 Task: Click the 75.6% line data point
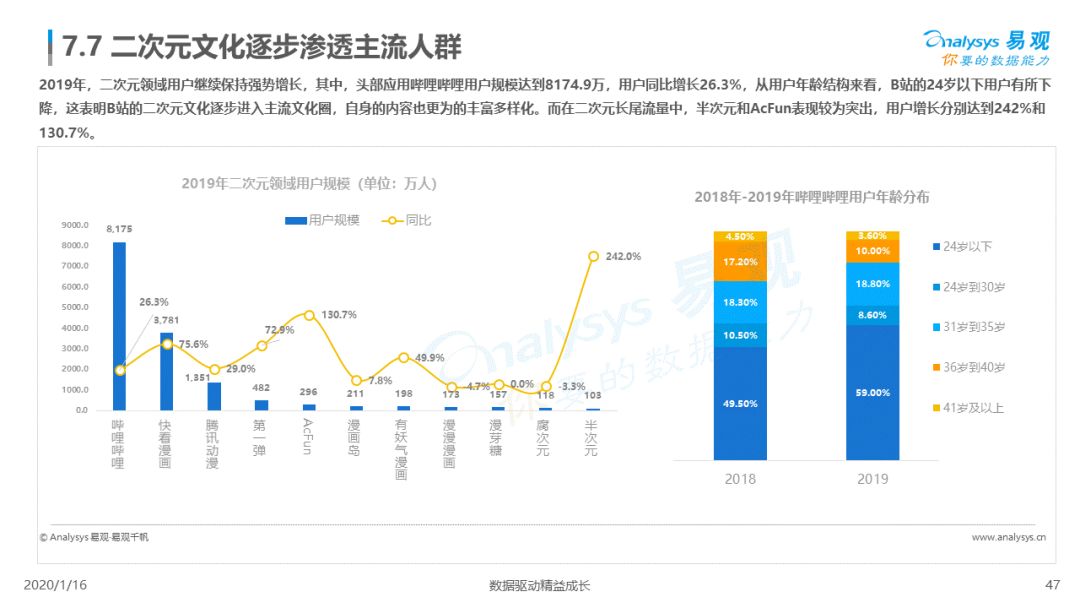click(x=167, y=344)
